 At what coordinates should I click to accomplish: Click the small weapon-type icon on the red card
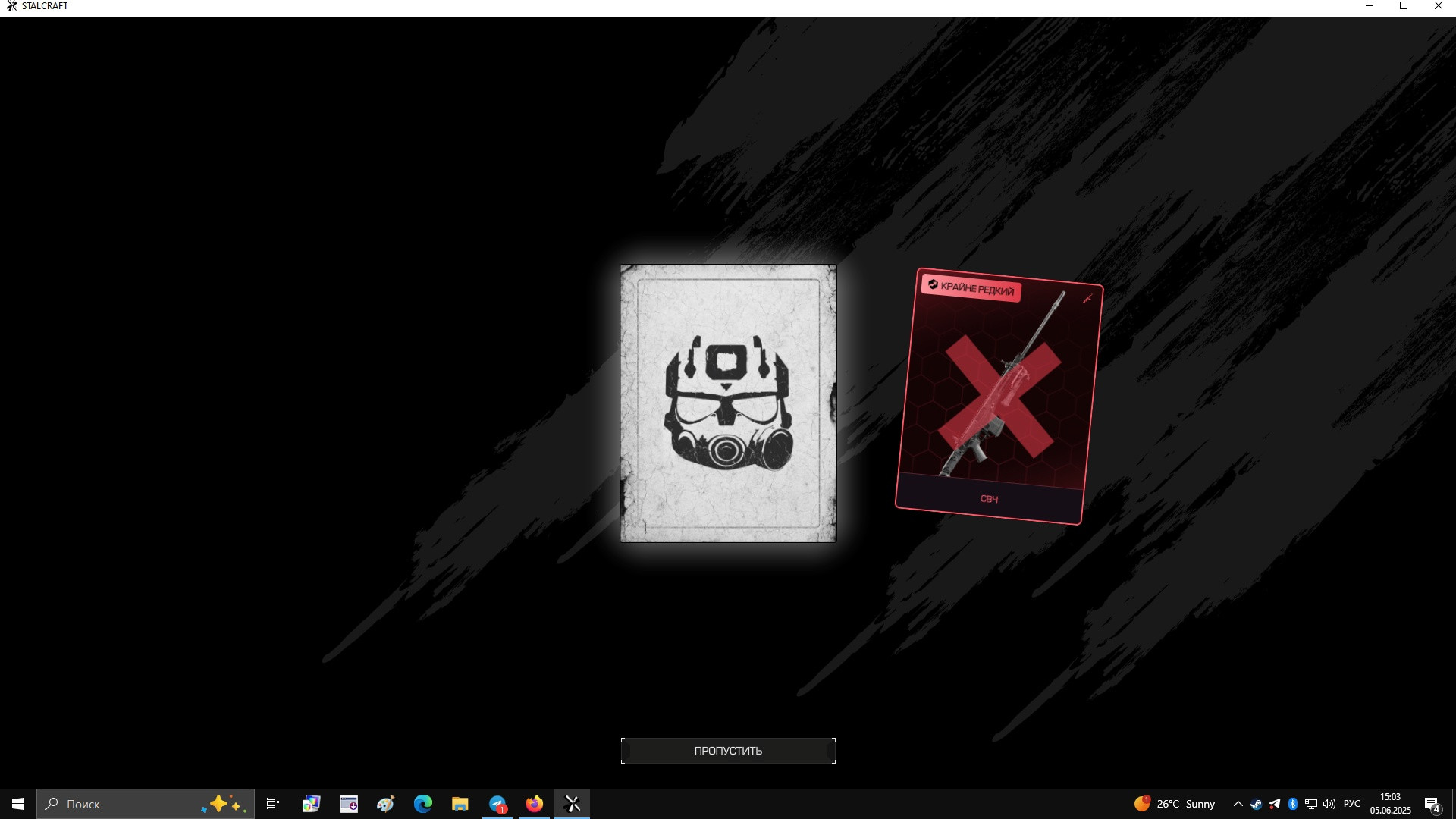1087,299
